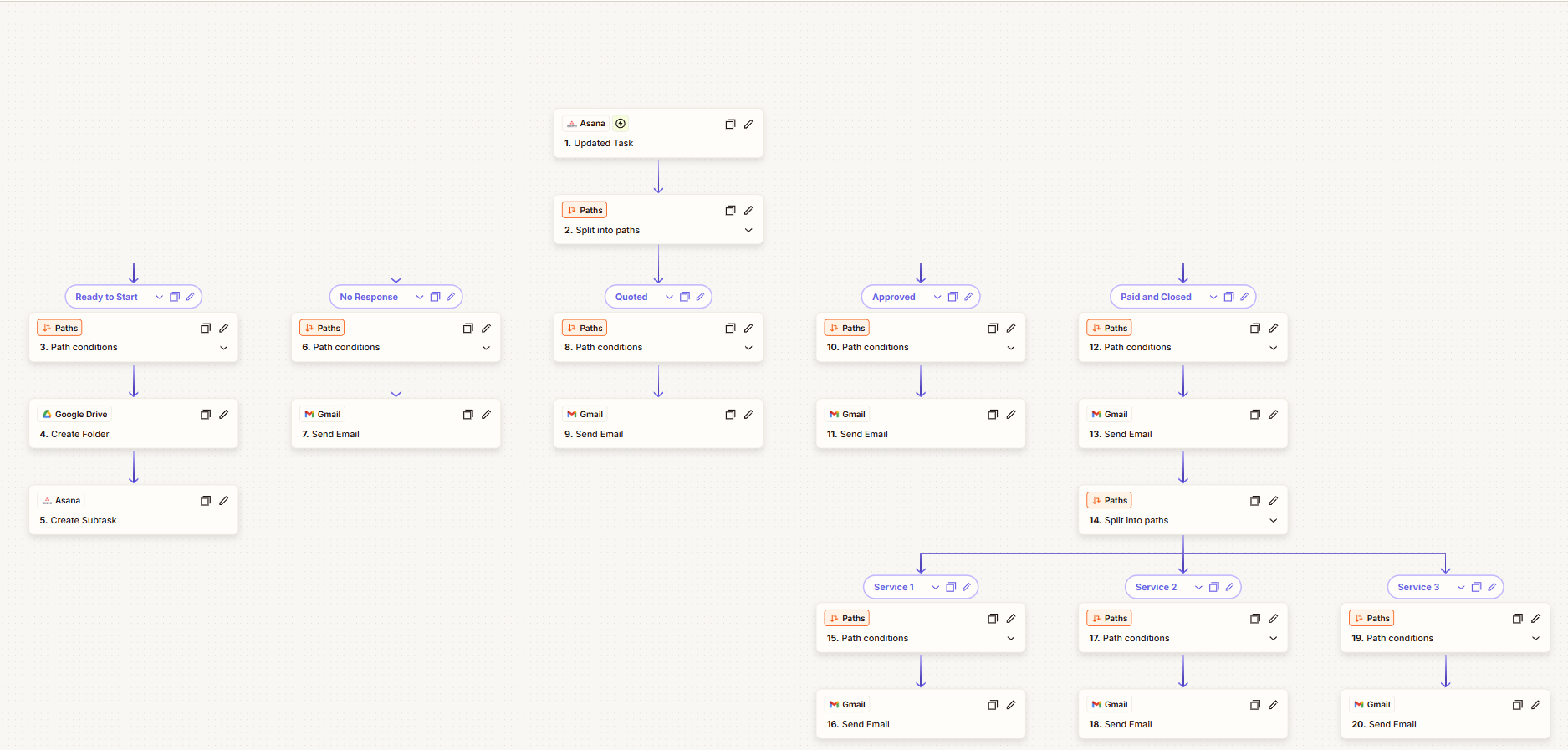
Task: Click the No Response path label
Action: click(369, 297)
